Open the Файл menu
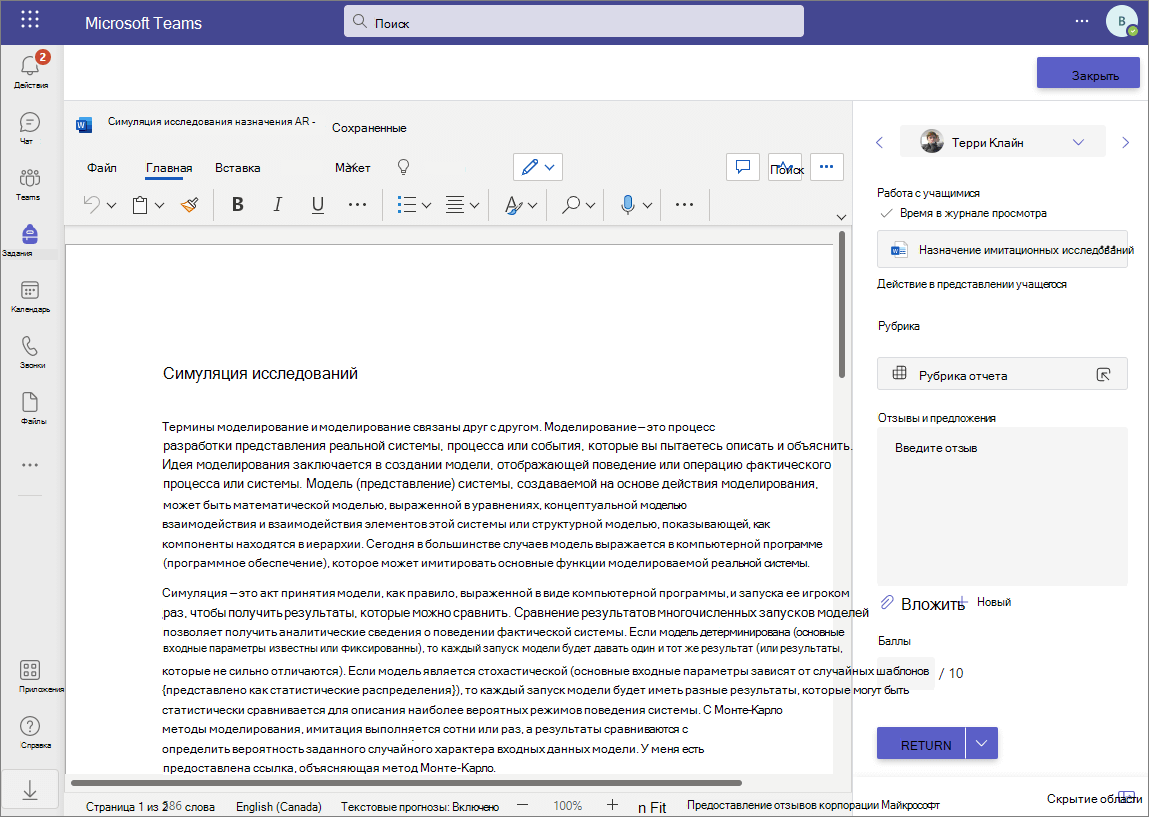The width and height of the screenshot is (1149, 817). tap(102, 168)
